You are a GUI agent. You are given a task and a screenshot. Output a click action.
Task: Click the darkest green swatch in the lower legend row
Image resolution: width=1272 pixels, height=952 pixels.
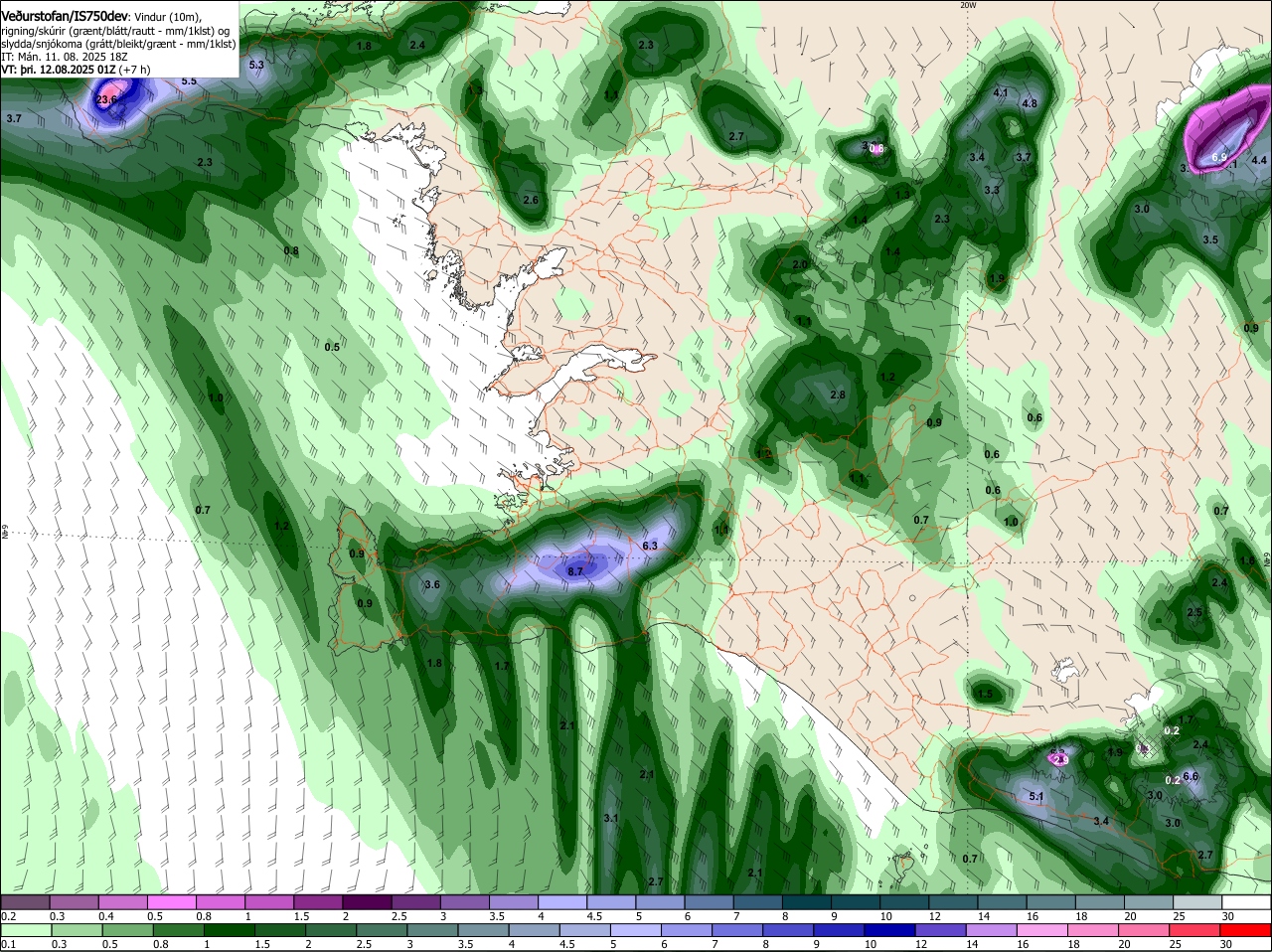click(x=229, y=932)
